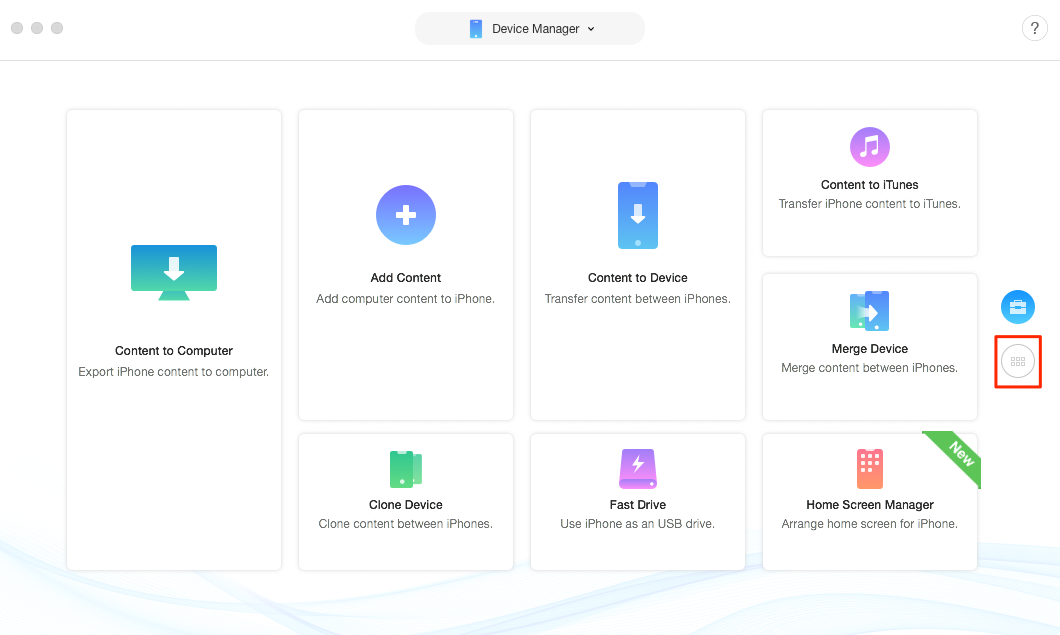
Task: Click the Content to Computer monitor icon
Action: 174,273
